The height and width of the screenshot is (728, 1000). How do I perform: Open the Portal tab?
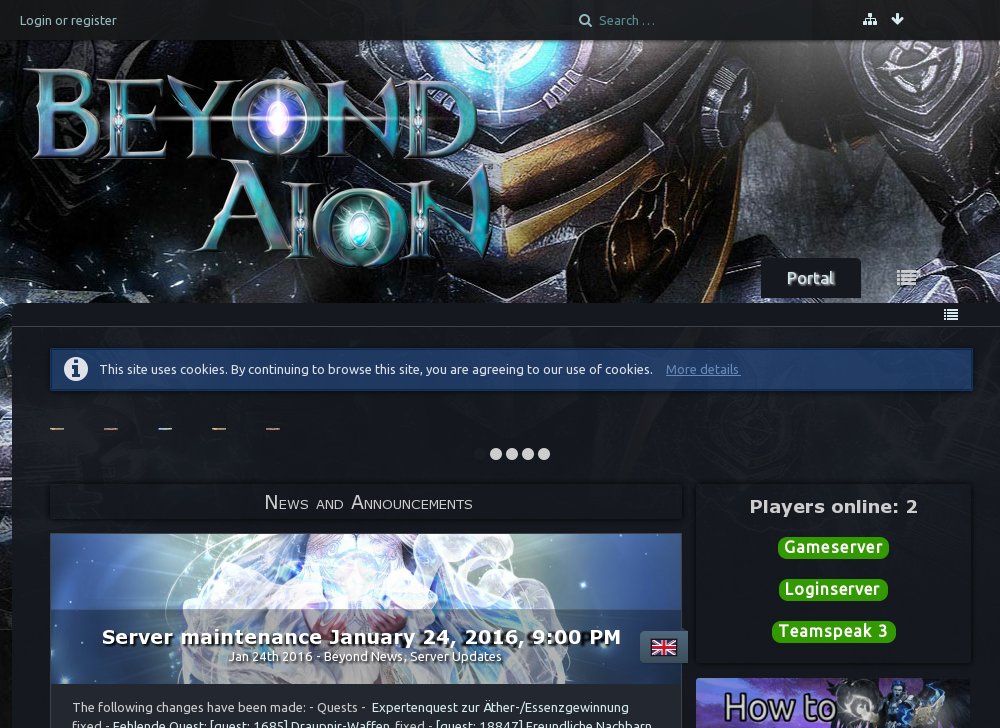pos(811,279)
